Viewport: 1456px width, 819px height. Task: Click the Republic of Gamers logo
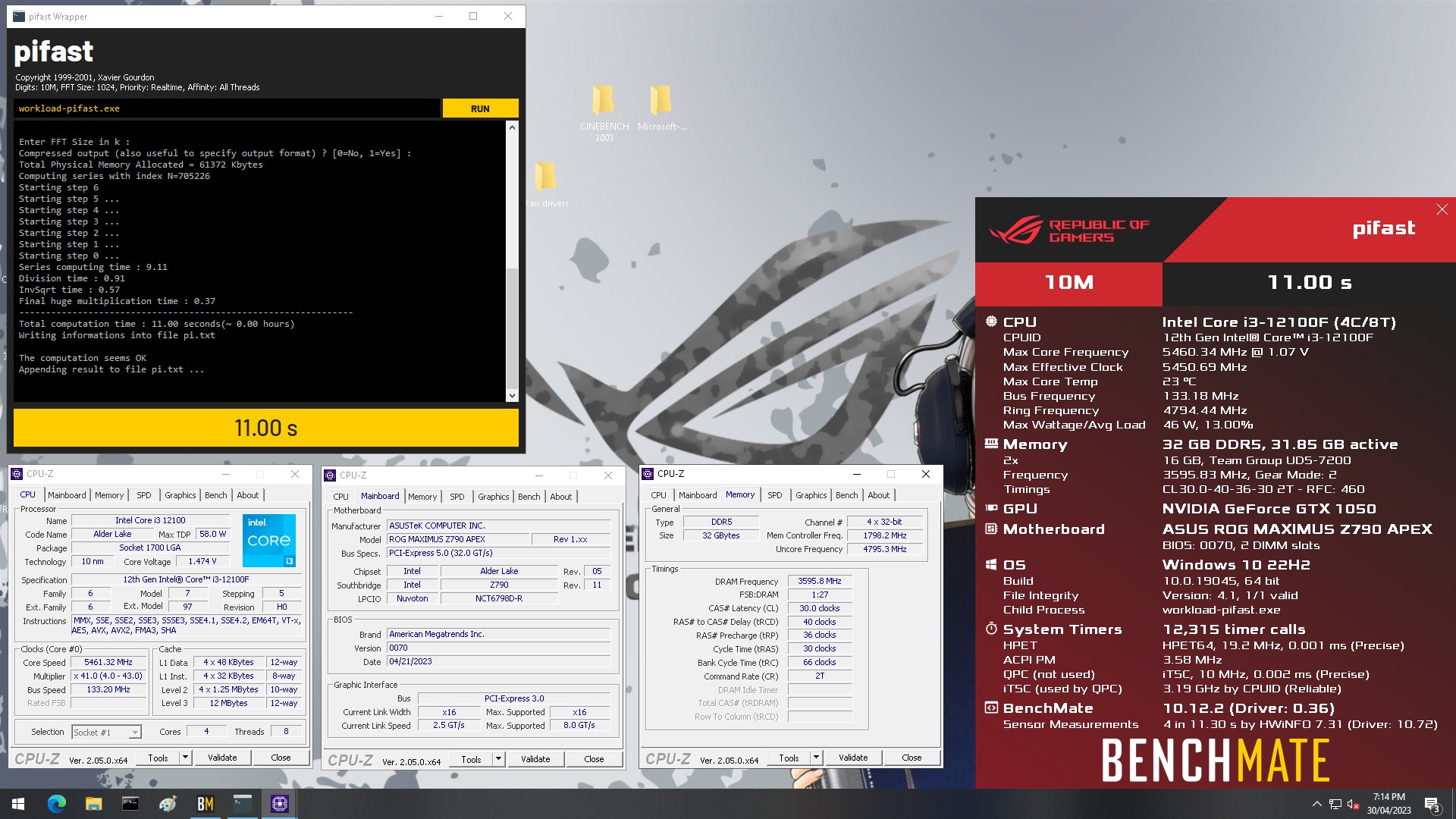[1069, 231]
